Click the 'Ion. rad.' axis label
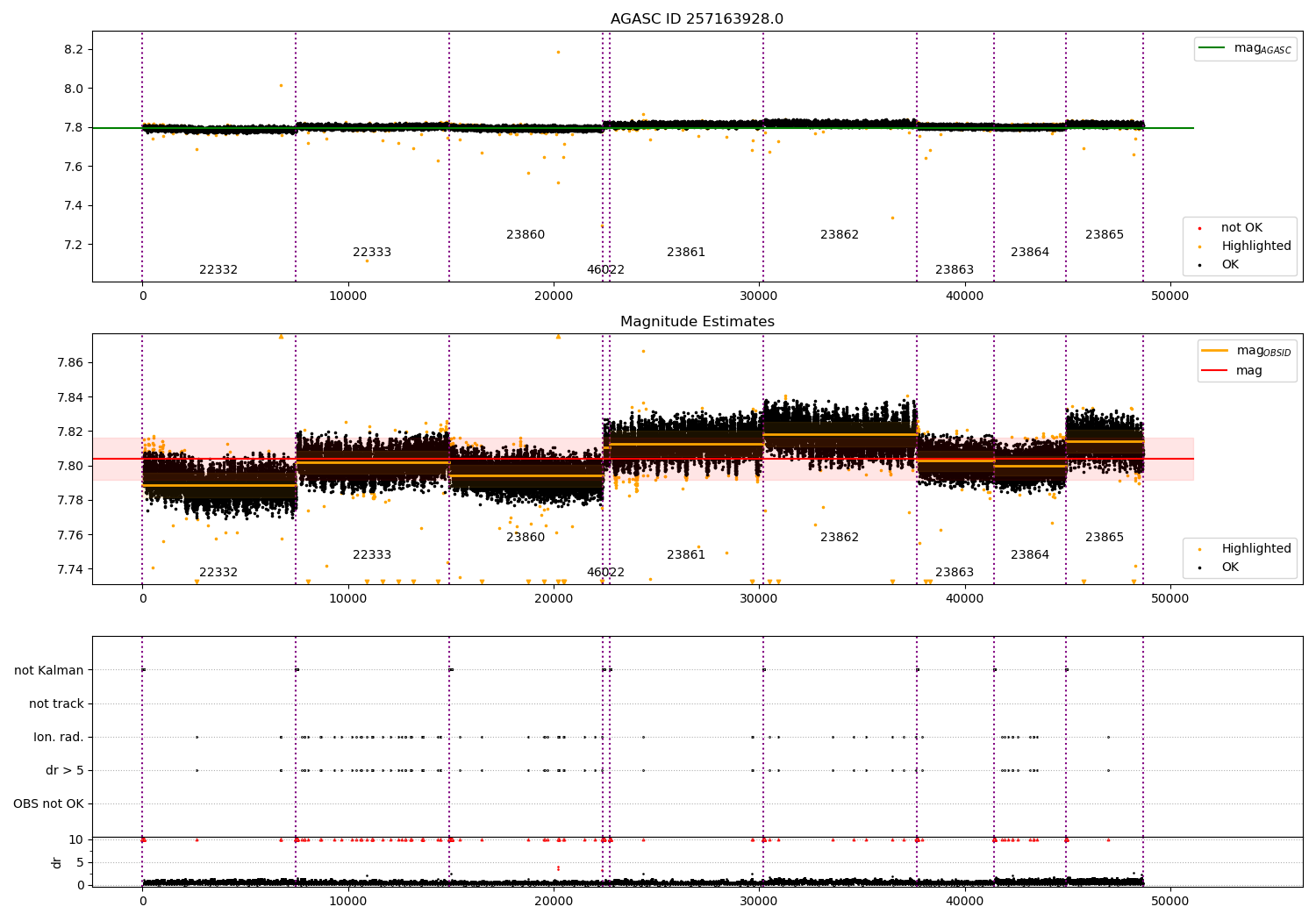The height and width of the screenshot is (921, 1316). (x=59, y=737)
